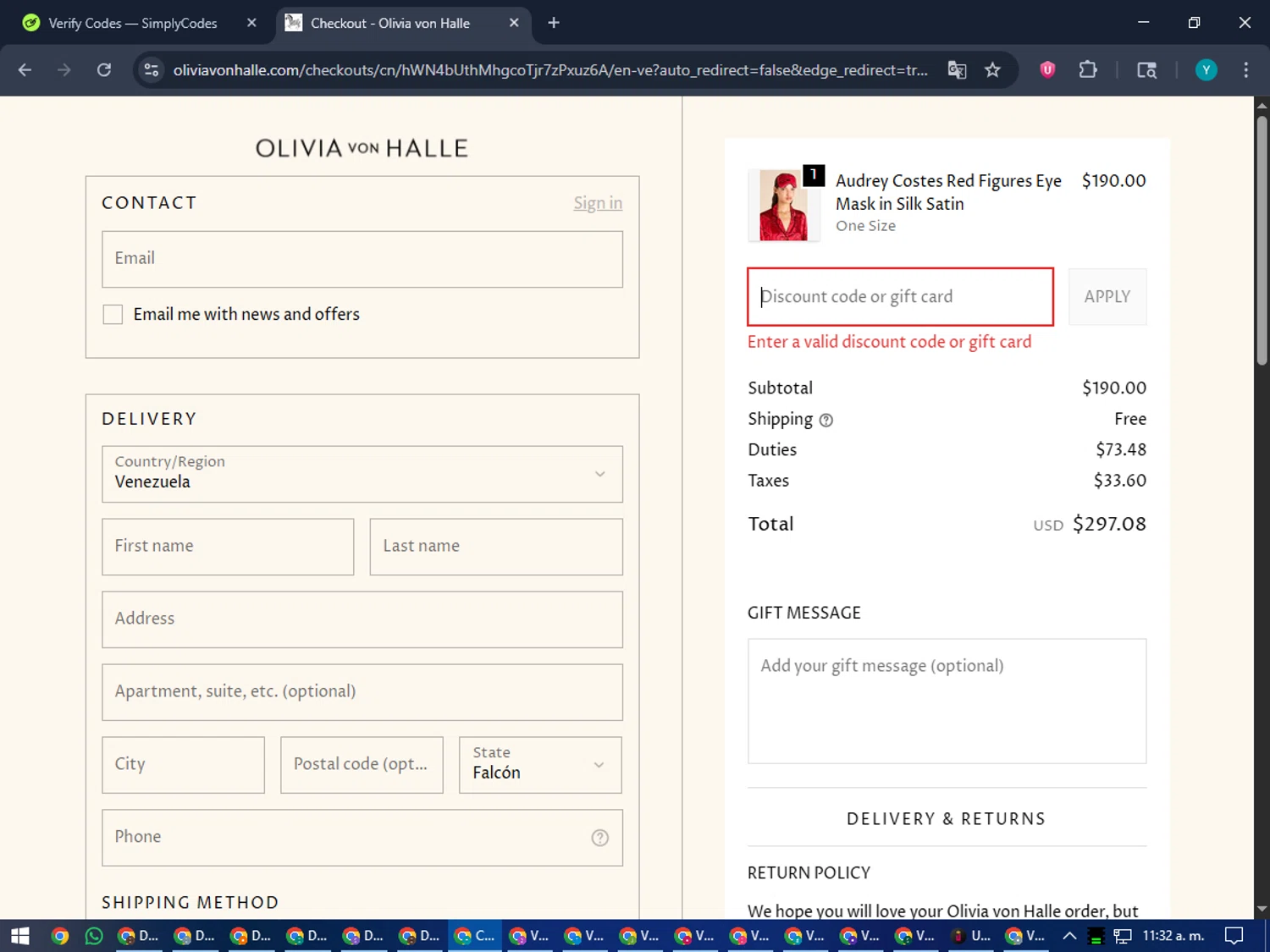Open pinned Chrome icon in taskbar

pyautogui.click(x=59, y=936)
